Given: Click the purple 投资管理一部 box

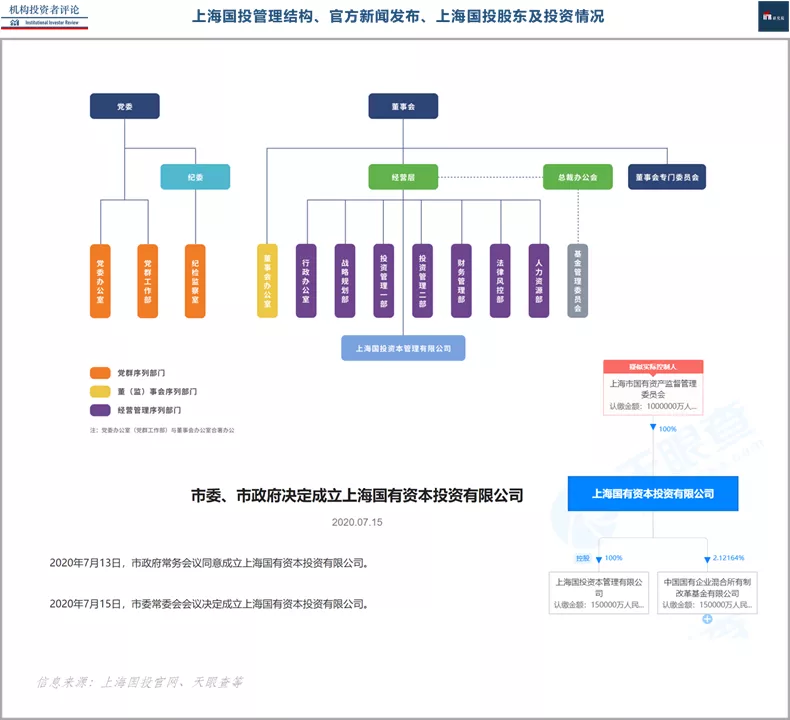Looking at the screenshot, I should click(x=383, y=281).
